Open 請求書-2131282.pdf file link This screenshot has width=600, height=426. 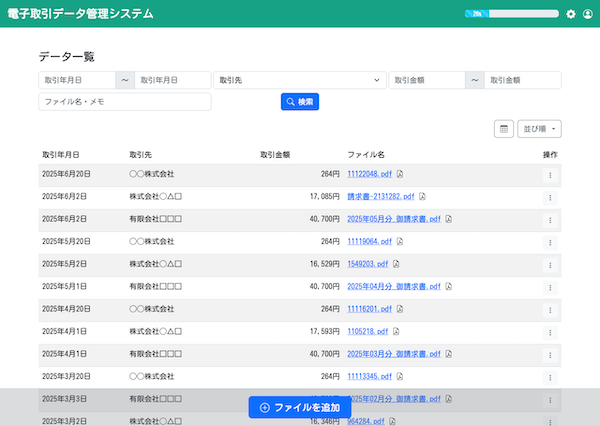[381, 197]
